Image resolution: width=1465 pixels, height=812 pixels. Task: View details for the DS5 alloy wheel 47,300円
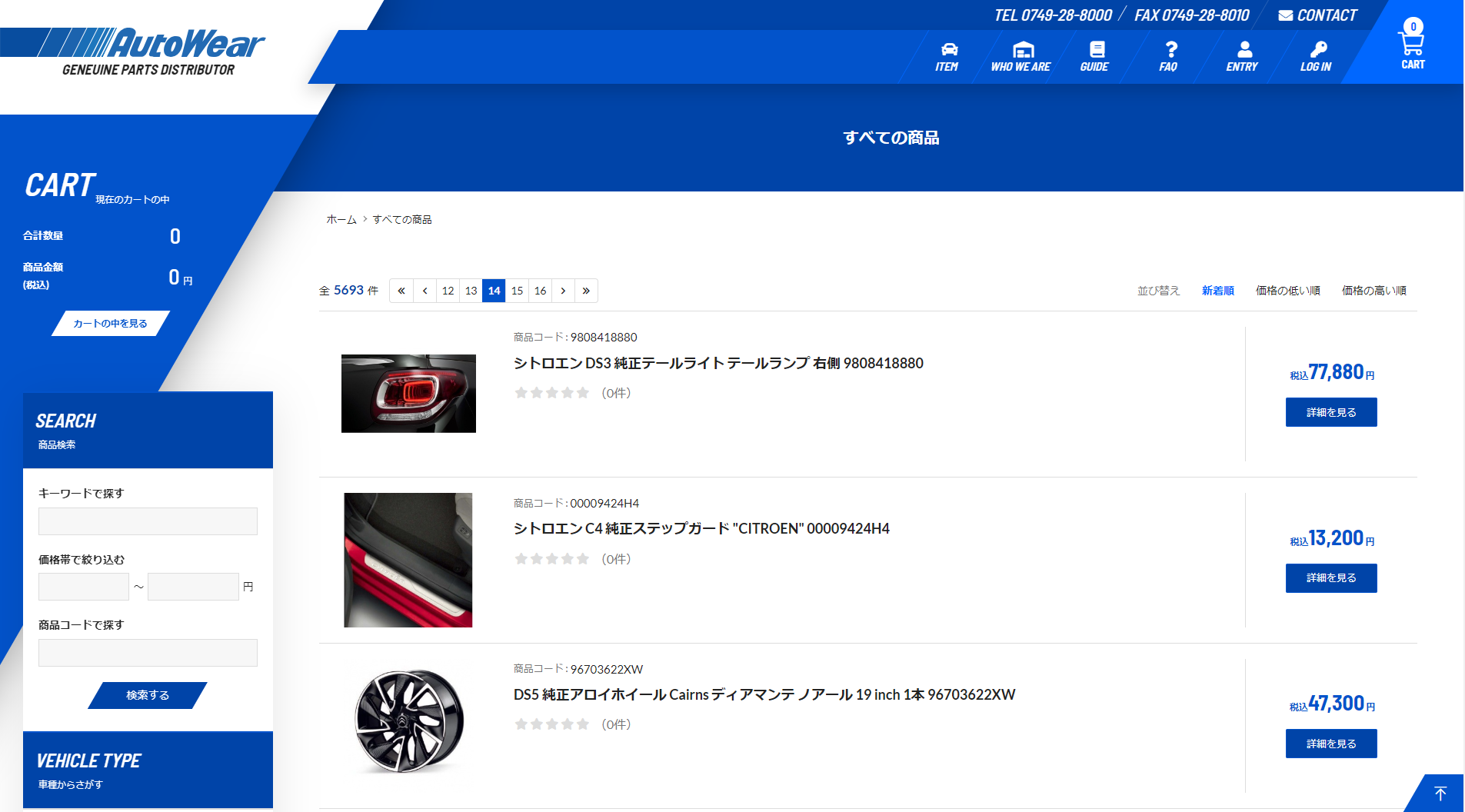[x=1331, y=744]
